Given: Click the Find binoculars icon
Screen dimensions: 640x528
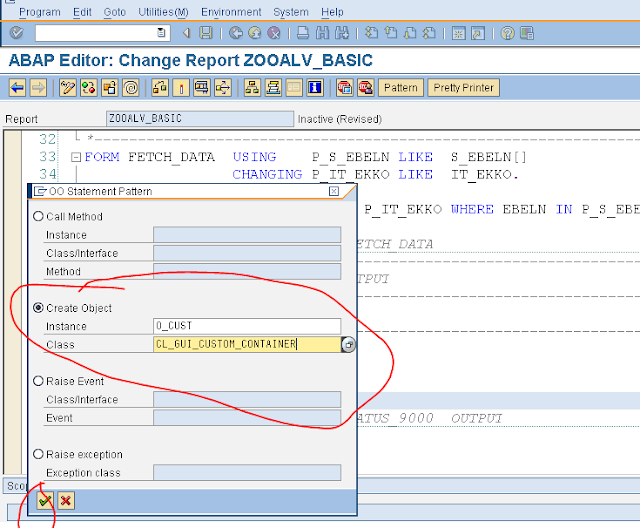Looking at the screenshot, I should pos(322,33).
